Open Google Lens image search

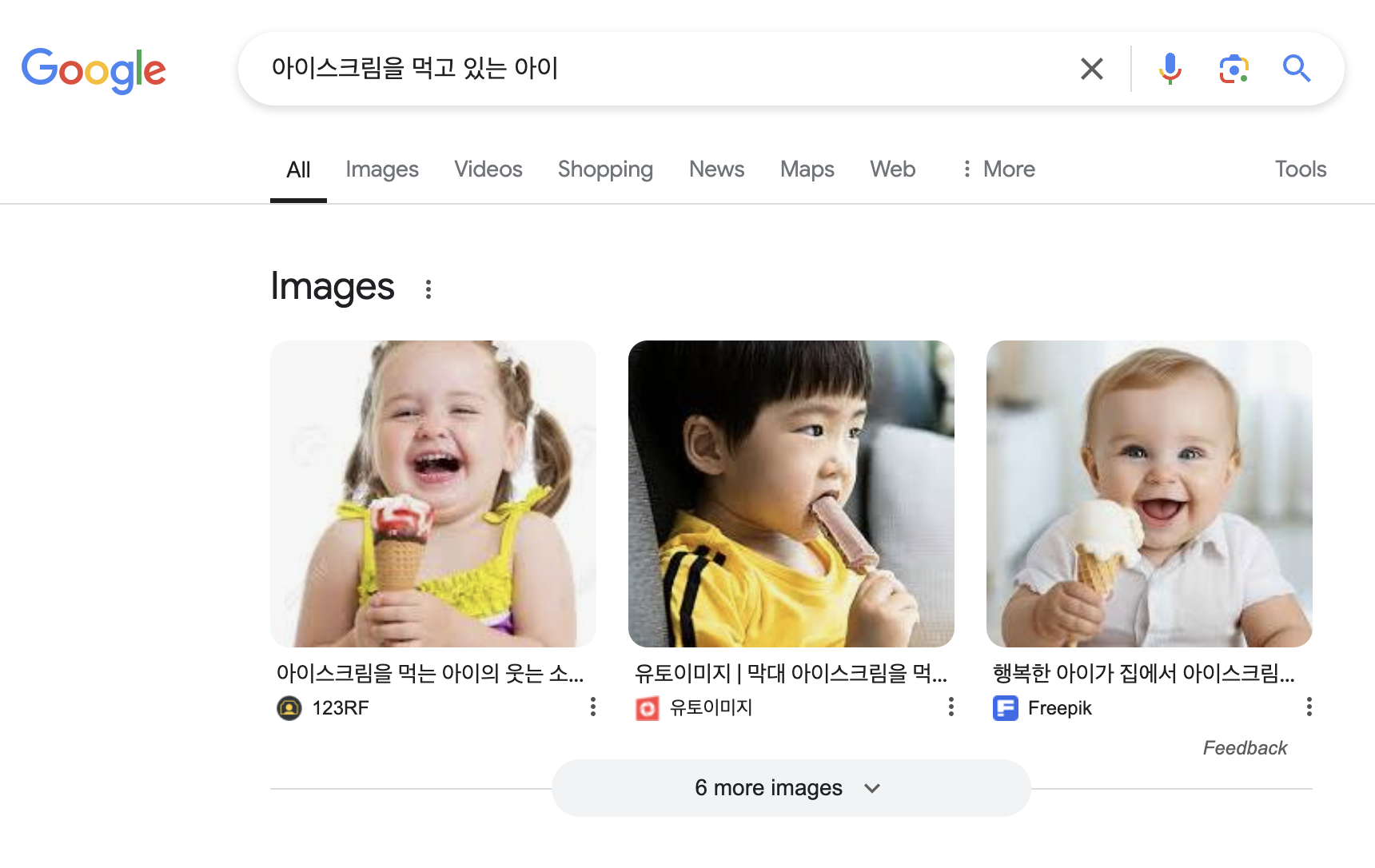point(1234,69)
